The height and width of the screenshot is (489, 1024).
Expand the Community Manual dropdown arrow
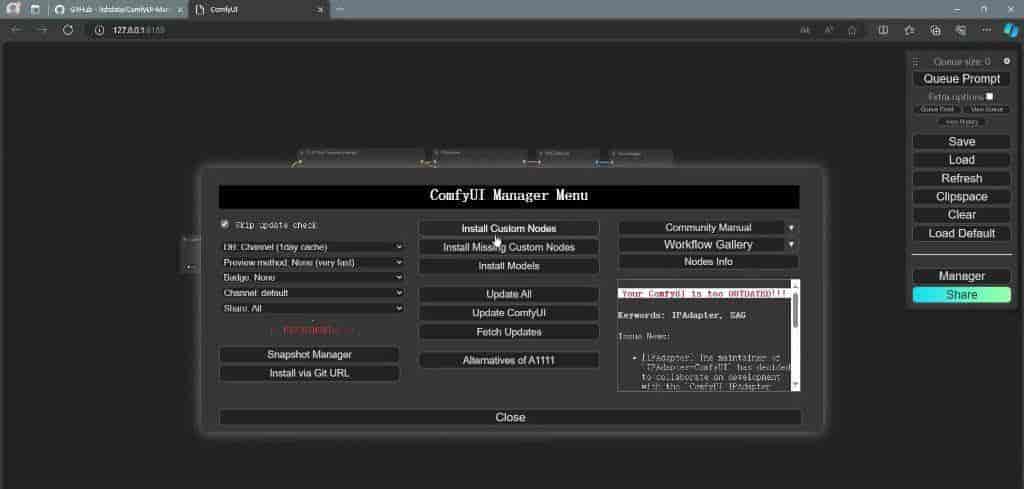coord(792,228)
